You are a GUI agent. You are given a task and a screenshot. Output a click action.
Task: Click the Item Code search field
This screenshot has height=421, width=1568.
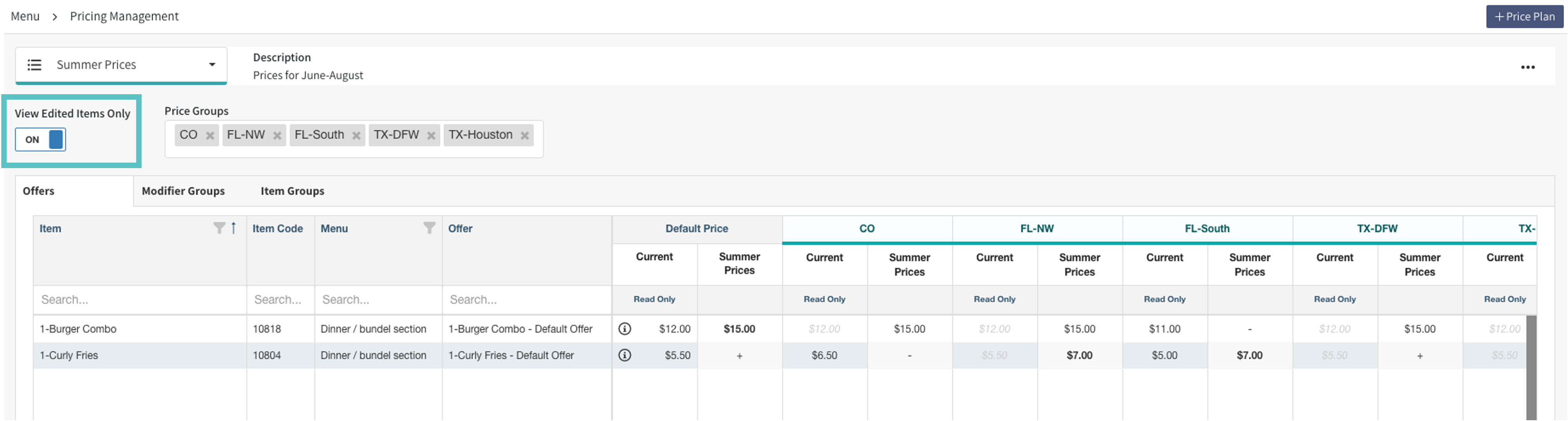tap(279, 300)
